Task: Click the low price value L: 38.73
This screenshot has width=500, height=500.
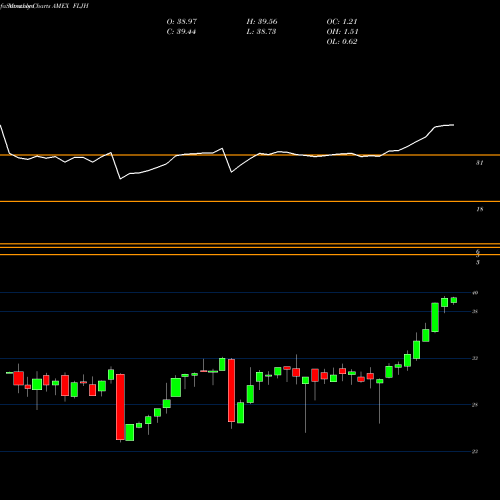Action: coord(261,32)
